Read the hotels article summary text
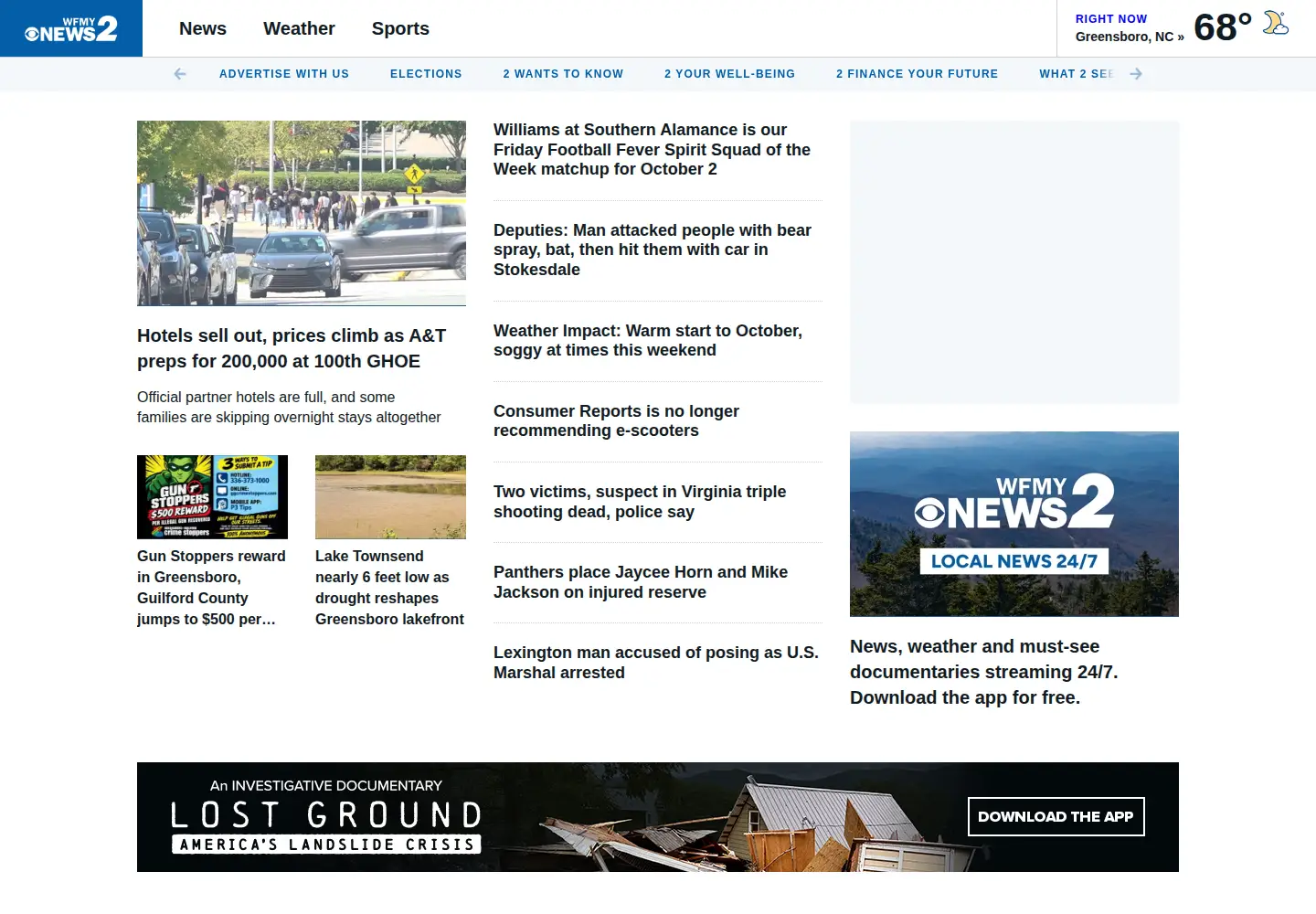 tap(289, 407)
